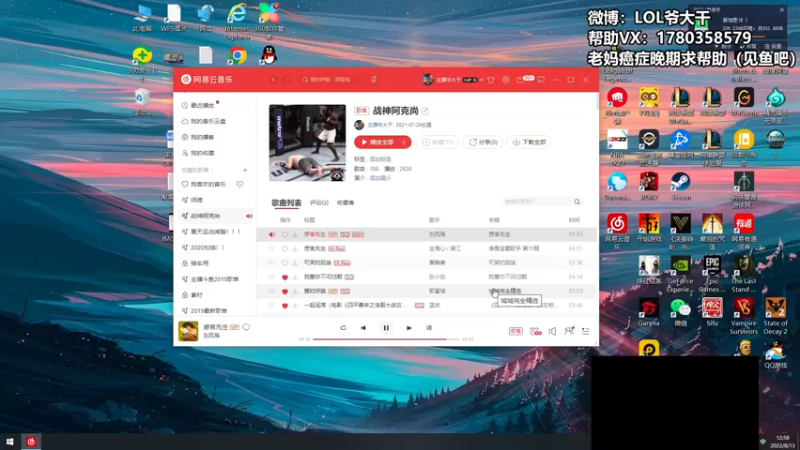The width and height of the screenshot is (800, 450).
Task: Click the 添加简介 link
Action: pos(380,178)
